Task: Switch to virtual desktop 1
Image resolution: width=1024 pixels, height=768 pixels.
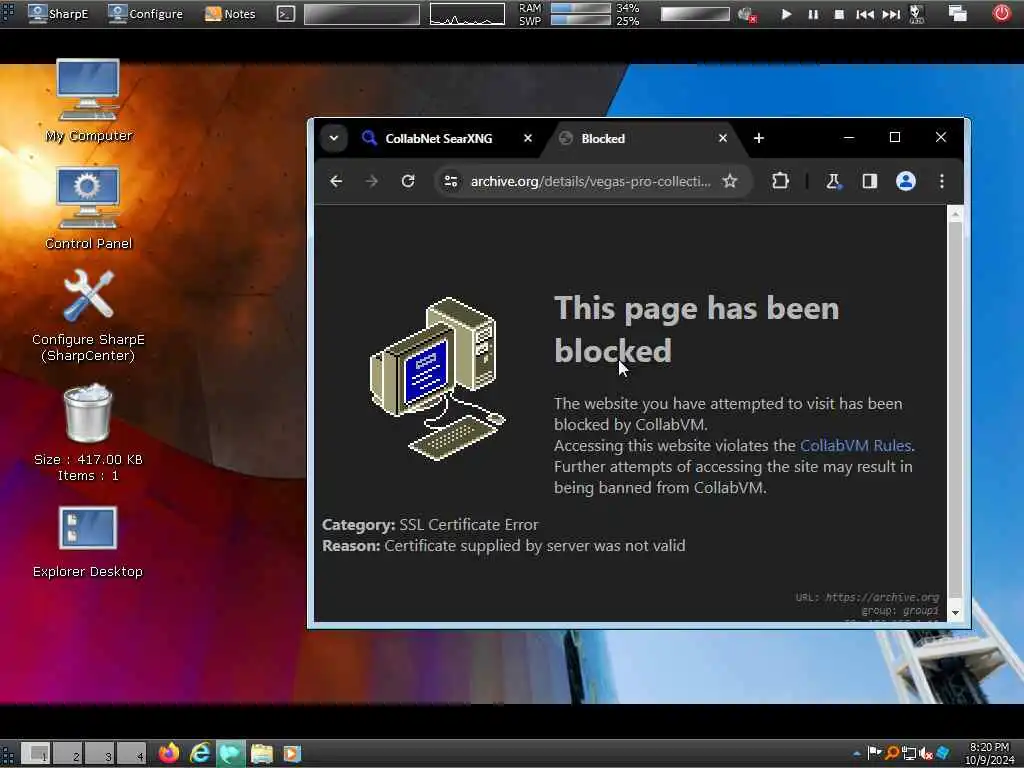Action: [36, 754]
